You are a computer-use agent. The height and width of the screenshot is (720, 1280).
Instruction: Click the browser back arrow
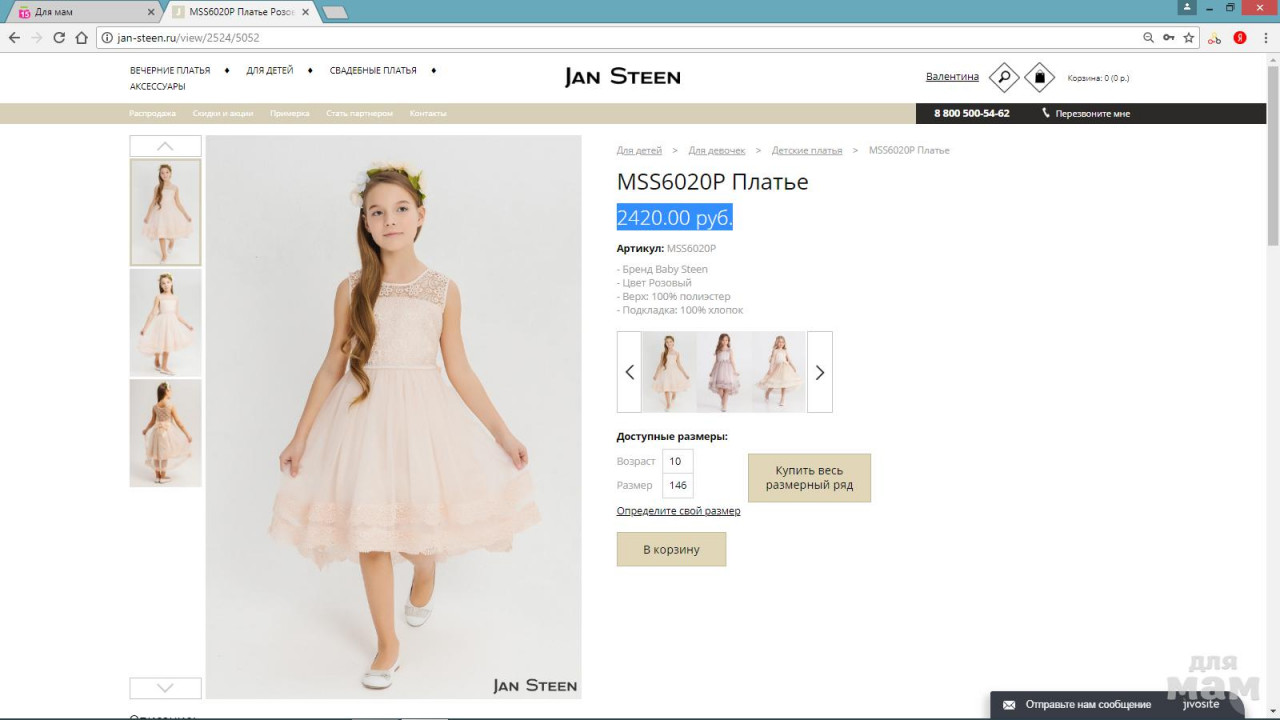(x=14, y=38)
